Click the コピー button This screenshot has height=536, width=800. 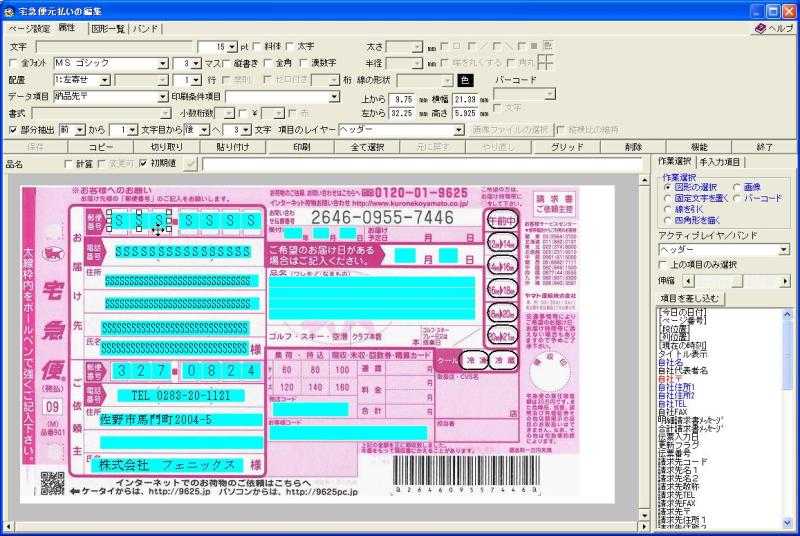point(101,147)
